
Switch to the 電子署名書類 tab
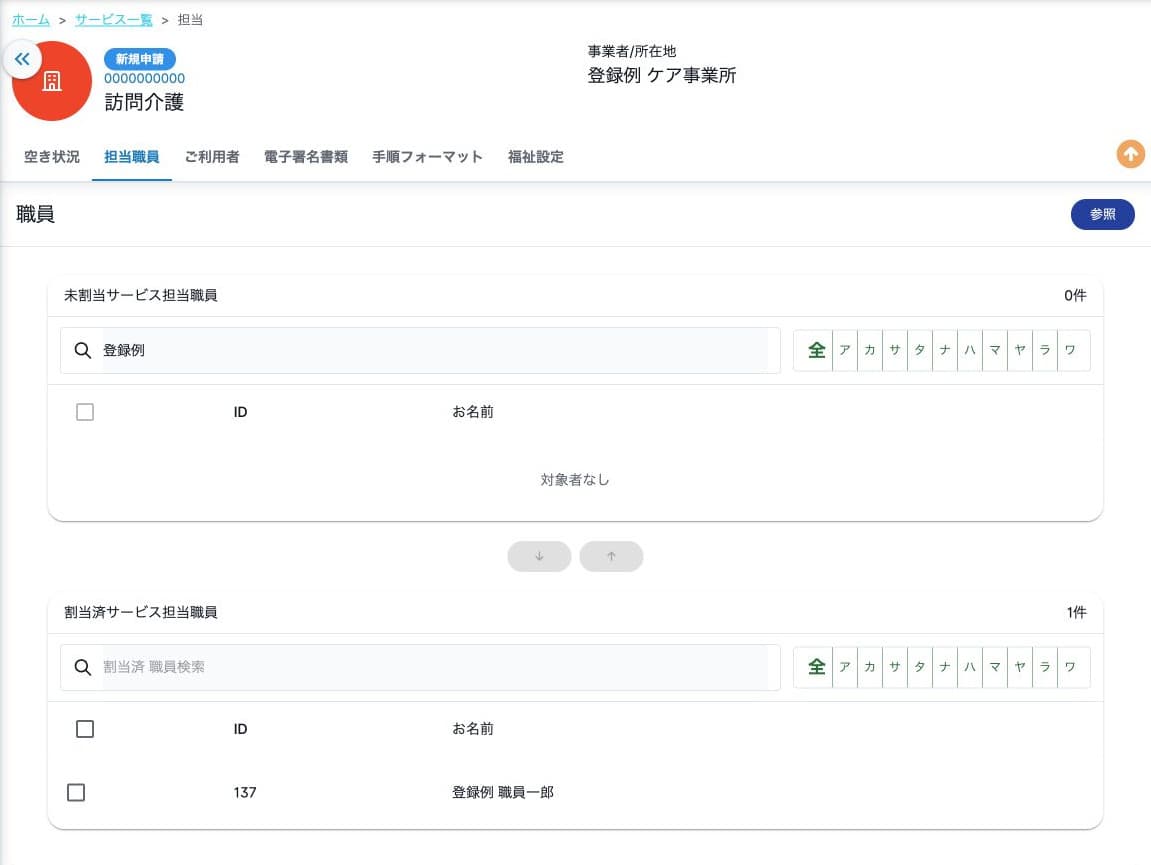[305, 156]
